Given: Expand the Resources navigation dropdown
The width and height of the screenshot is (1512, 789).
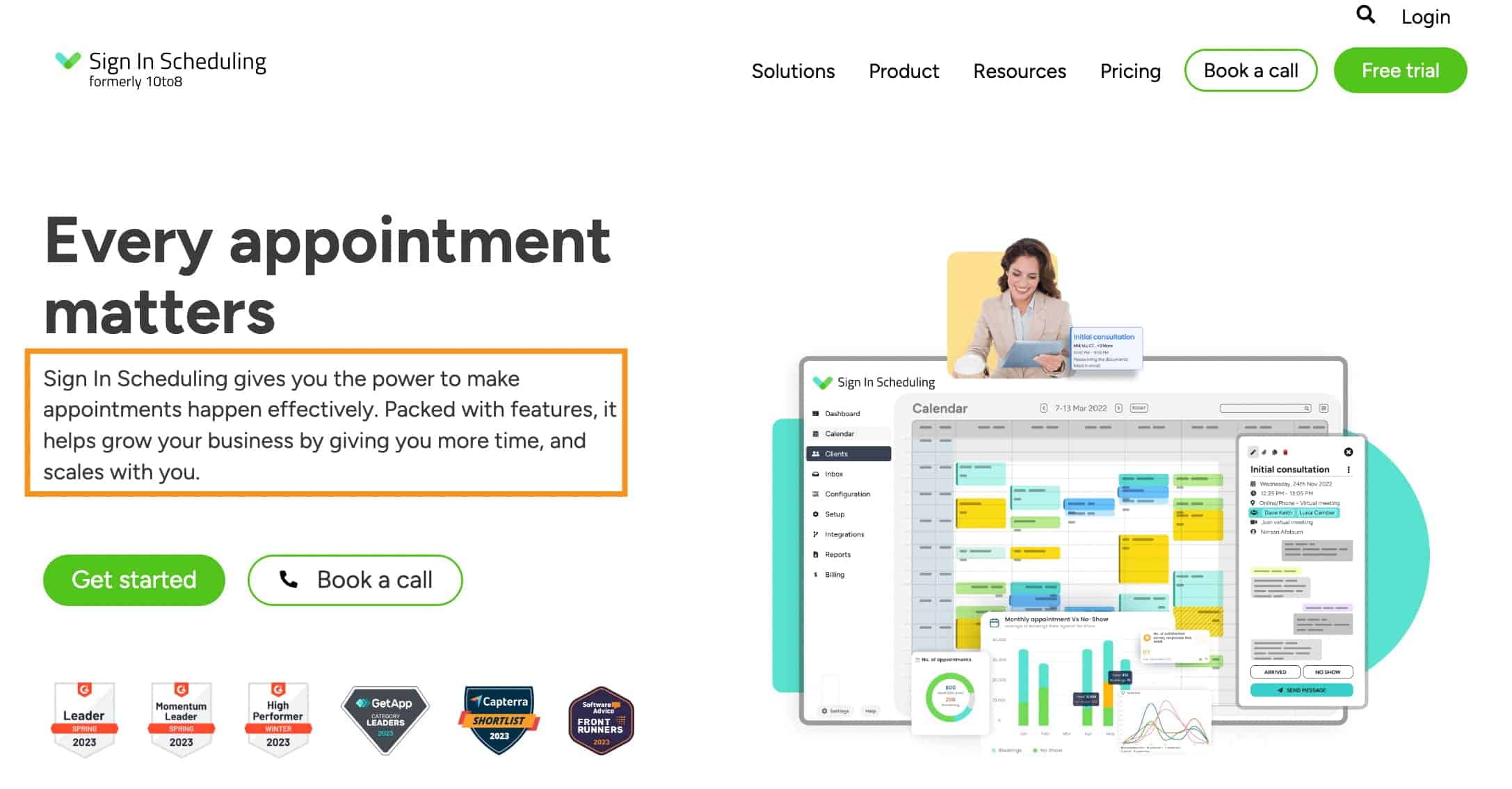Looking at the screenshot, I should pyautogui.click(x=1019, y=70).
